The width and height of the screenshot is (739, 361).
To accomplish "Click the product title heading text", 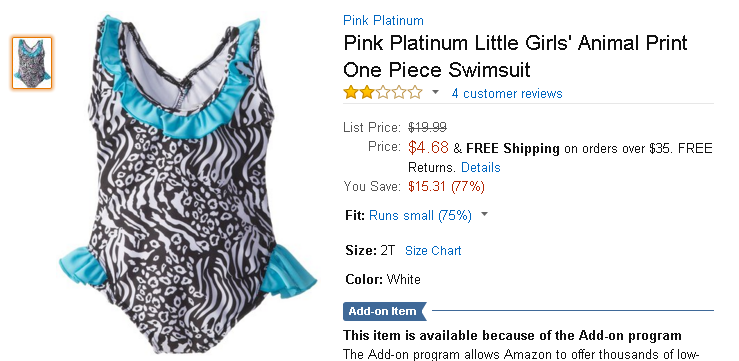I will (x=515, y=56).
